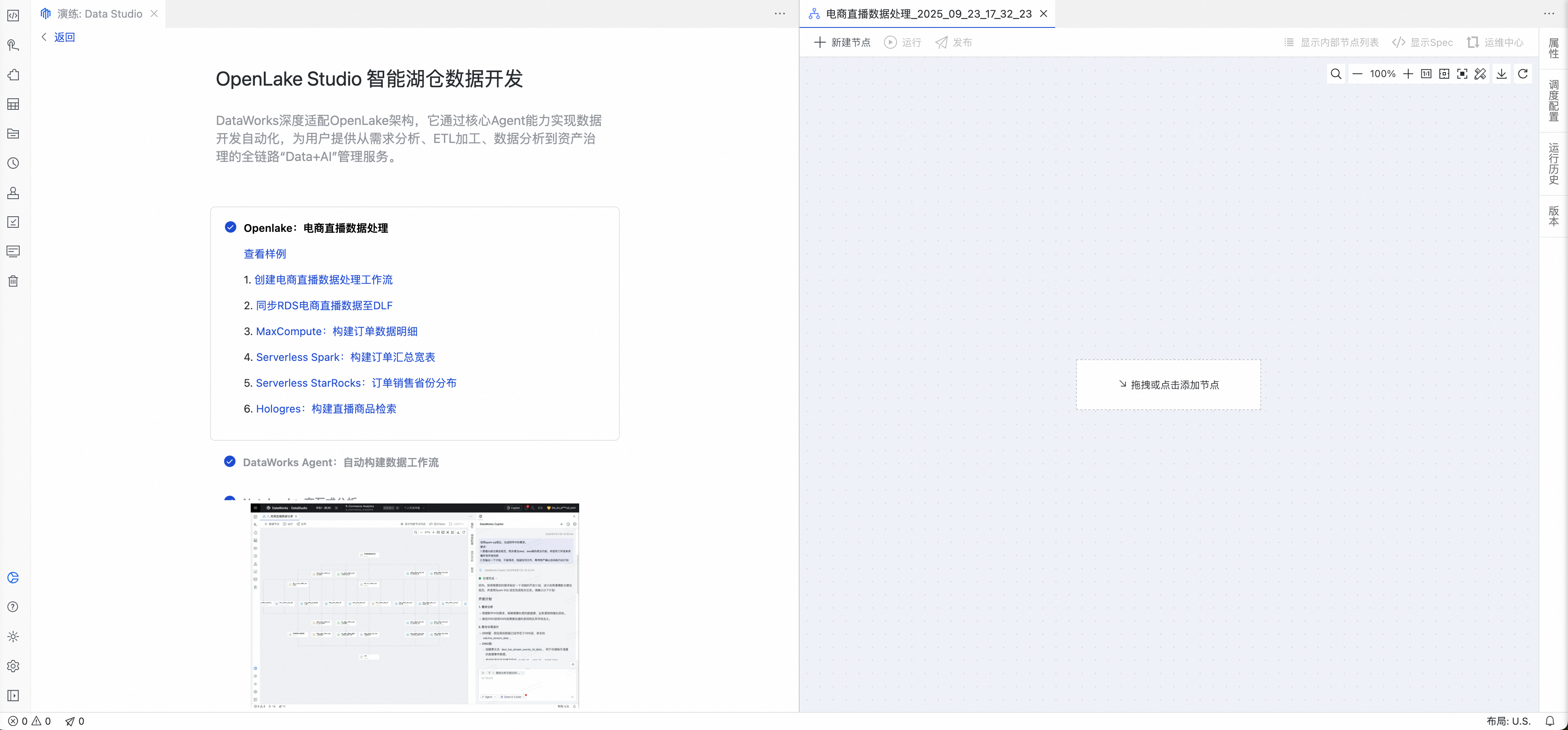Select the 电商直播数据处理 workflow tab
The height and width of the screenshot is (730, 1568).
click(928, 14)
